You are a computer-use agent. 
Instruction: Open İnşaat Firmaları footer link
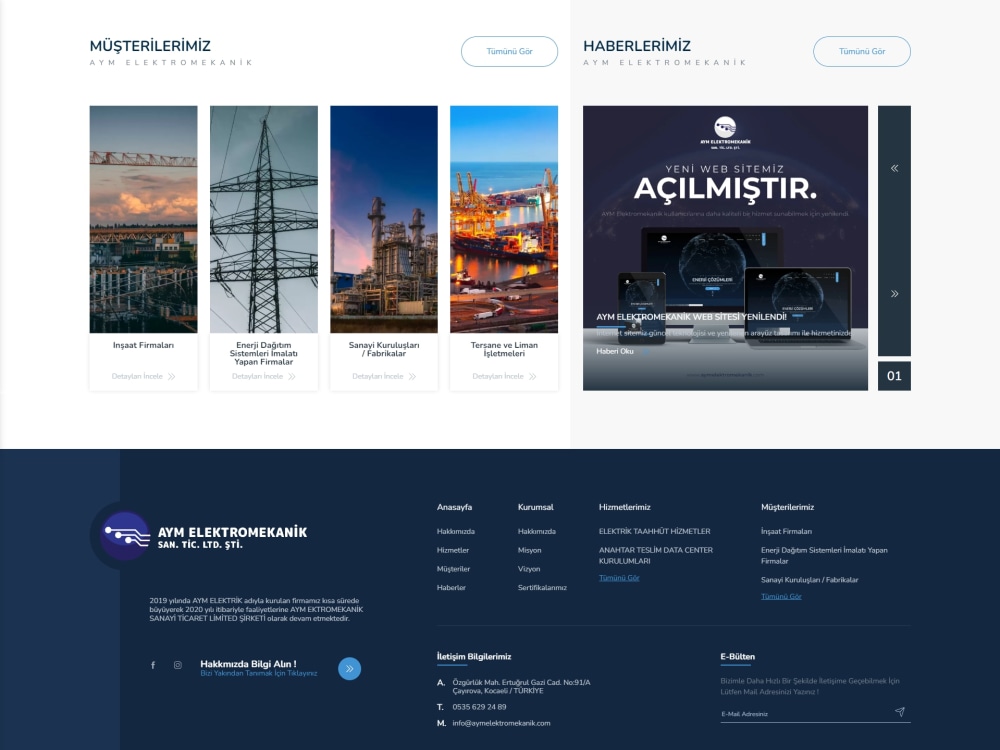[786, 531]
